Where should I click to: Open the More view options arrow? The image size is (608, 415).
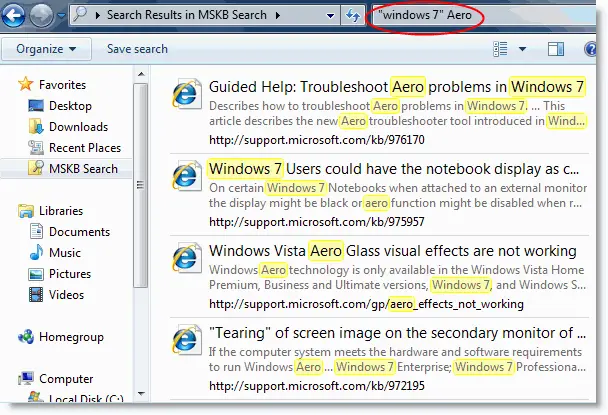click(x=522, y=49)
